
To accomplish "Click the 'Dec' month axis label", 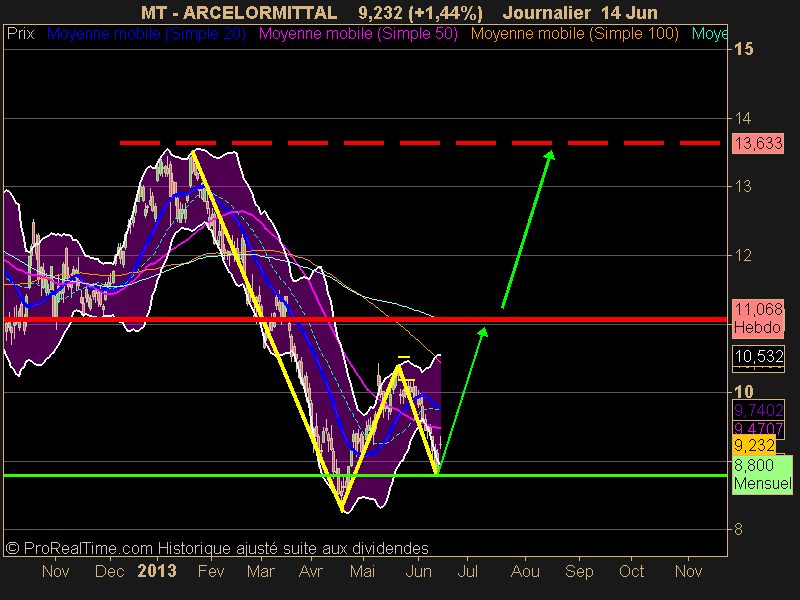I will (x=109, y=571).
